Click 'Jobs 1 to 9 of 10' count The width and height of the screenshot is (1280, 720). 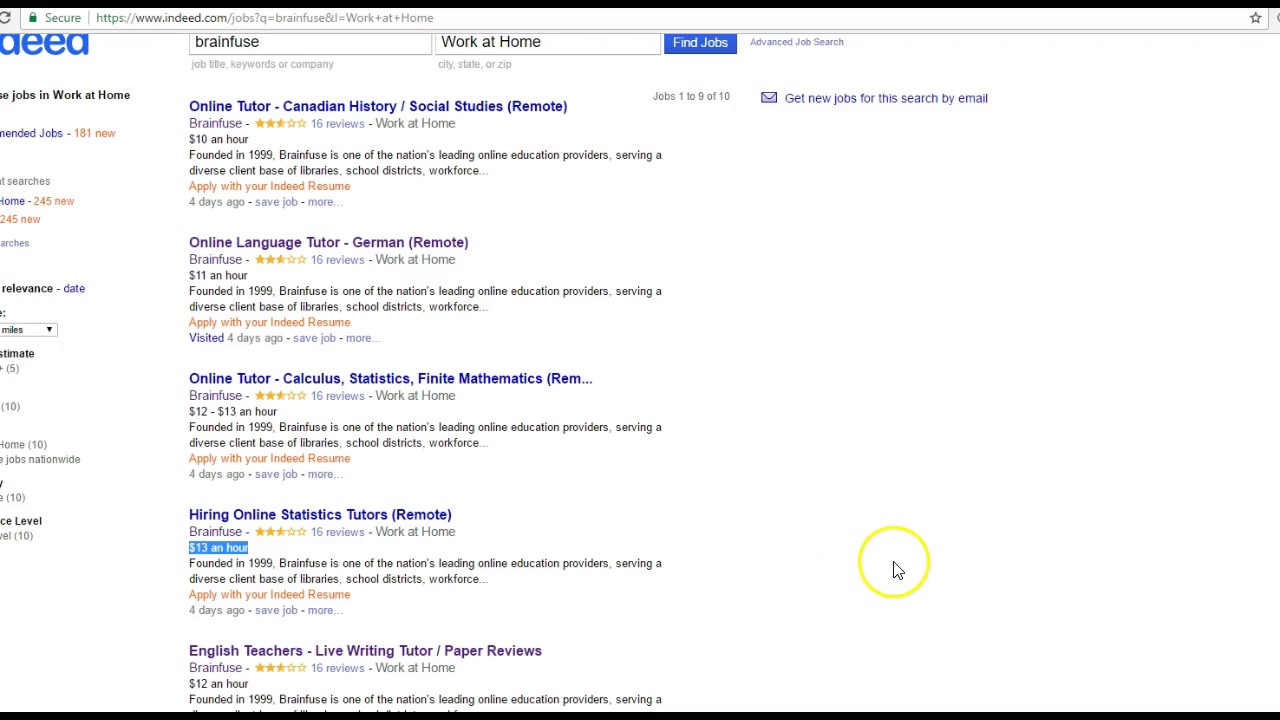pos(691,97)
